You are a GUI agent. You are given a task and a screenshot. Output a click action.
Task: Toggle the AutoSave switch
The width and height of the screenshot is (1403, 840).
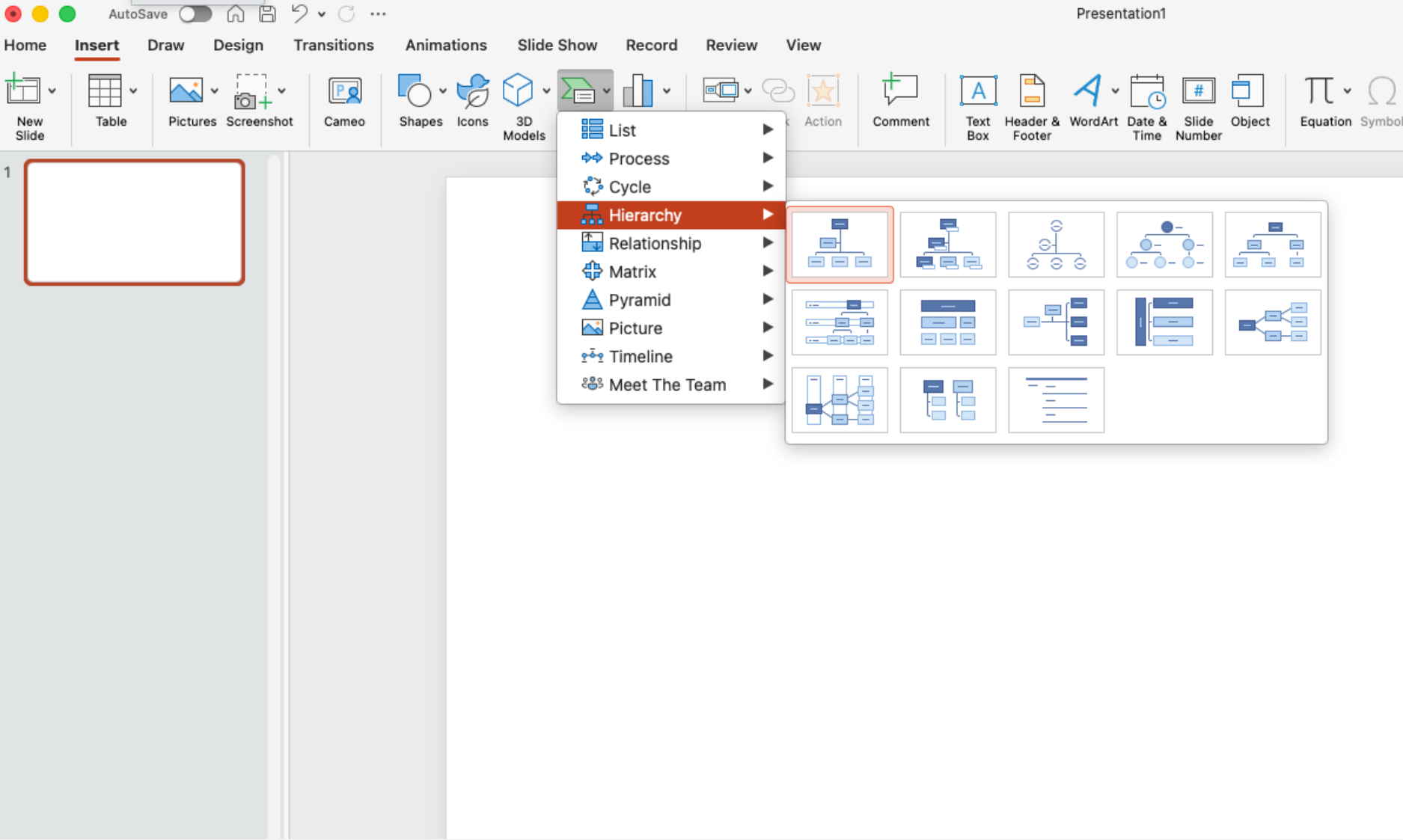(195, 14)
